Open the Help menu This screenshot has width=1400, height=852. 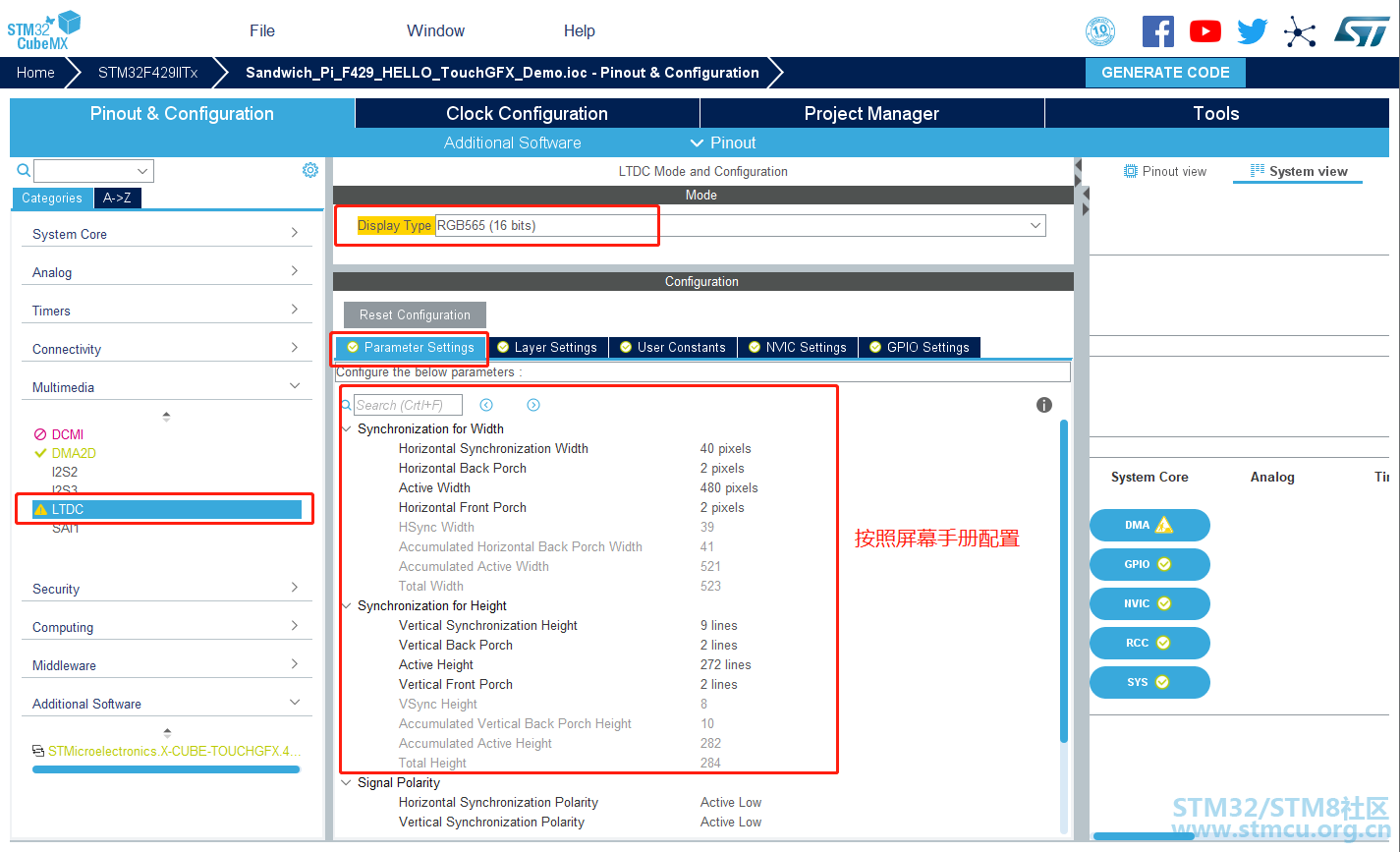point(580,30)
